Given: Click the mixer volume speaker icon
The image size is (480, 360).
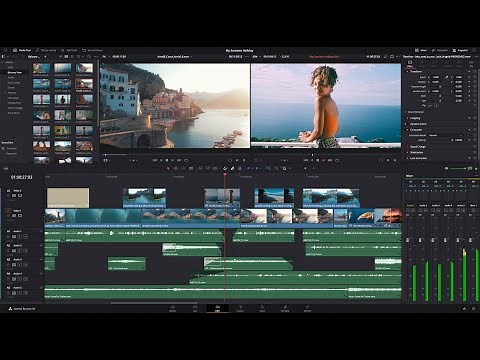Looking at the screenshot, I should coord(447,169).
